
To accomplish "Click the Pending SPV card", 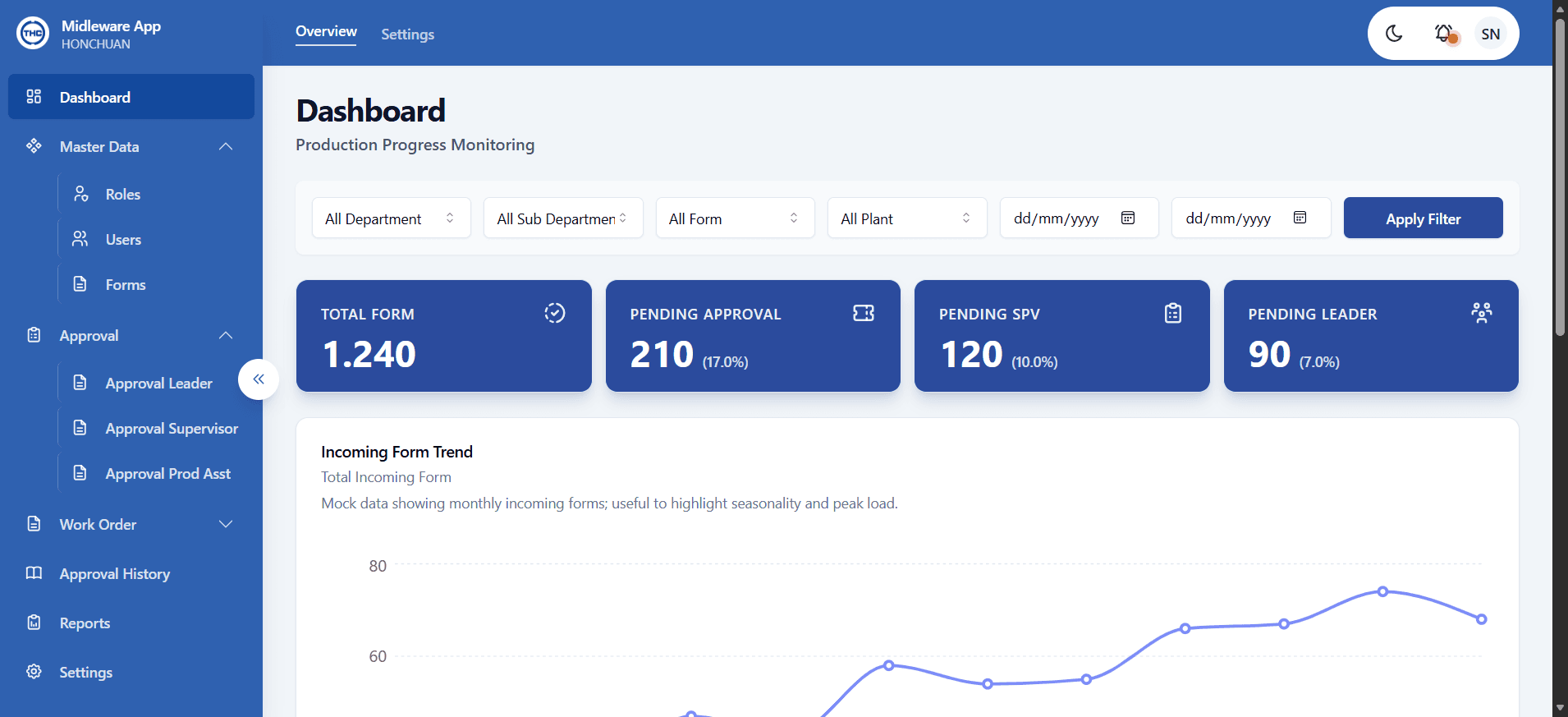I will click(1062, 336).
